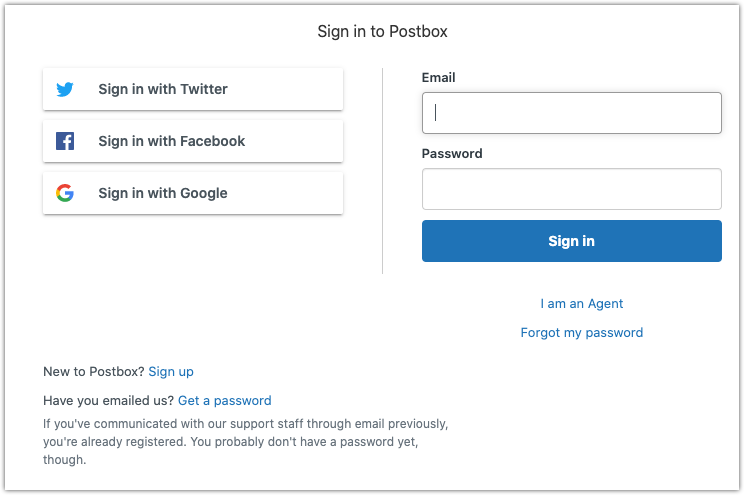Click the Password field label

click(452, 153)
